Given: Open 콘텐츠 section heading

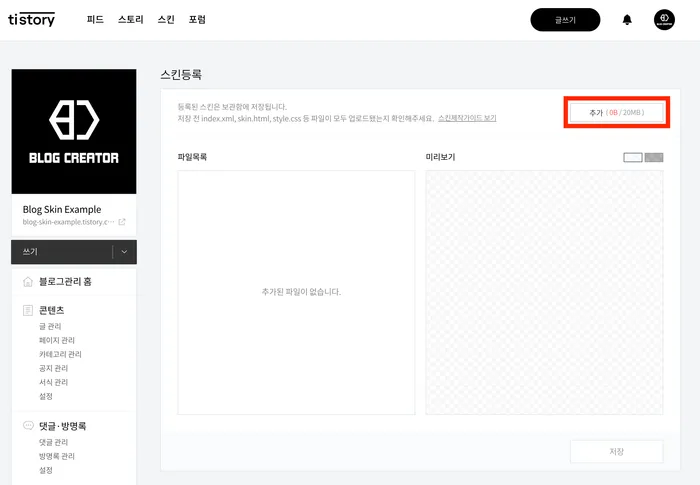Looking at the screenshot, I should [52, 310].
